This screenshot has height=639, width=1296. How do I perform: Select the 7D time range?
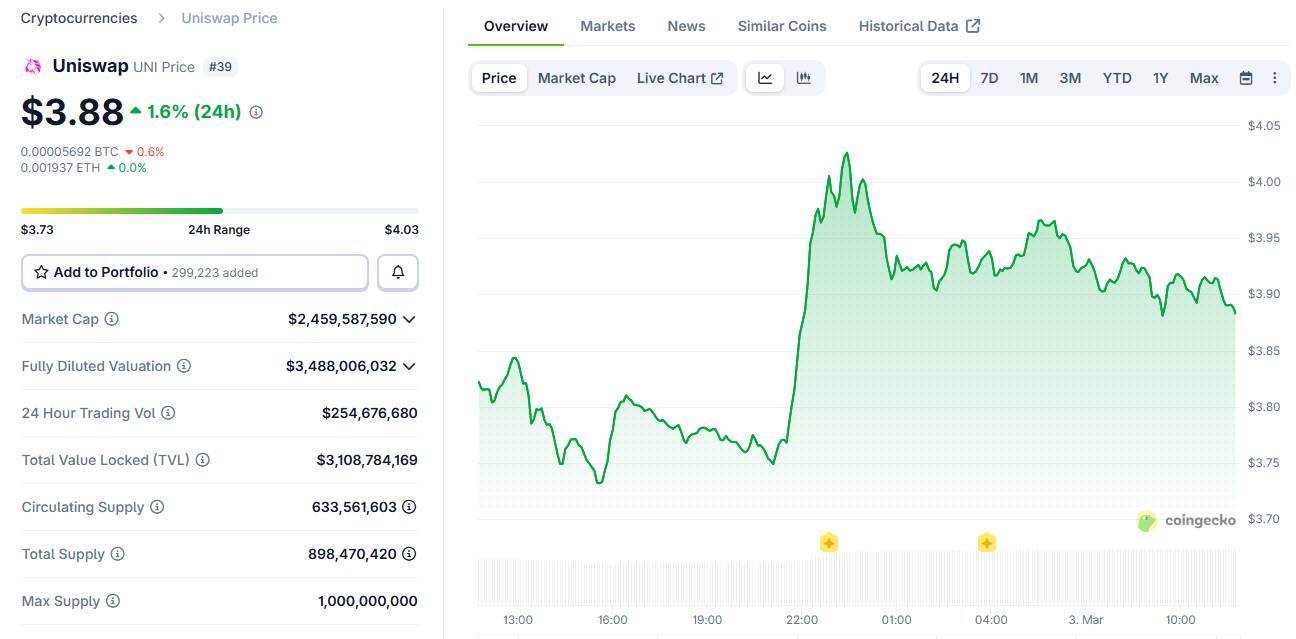[989, 78]
